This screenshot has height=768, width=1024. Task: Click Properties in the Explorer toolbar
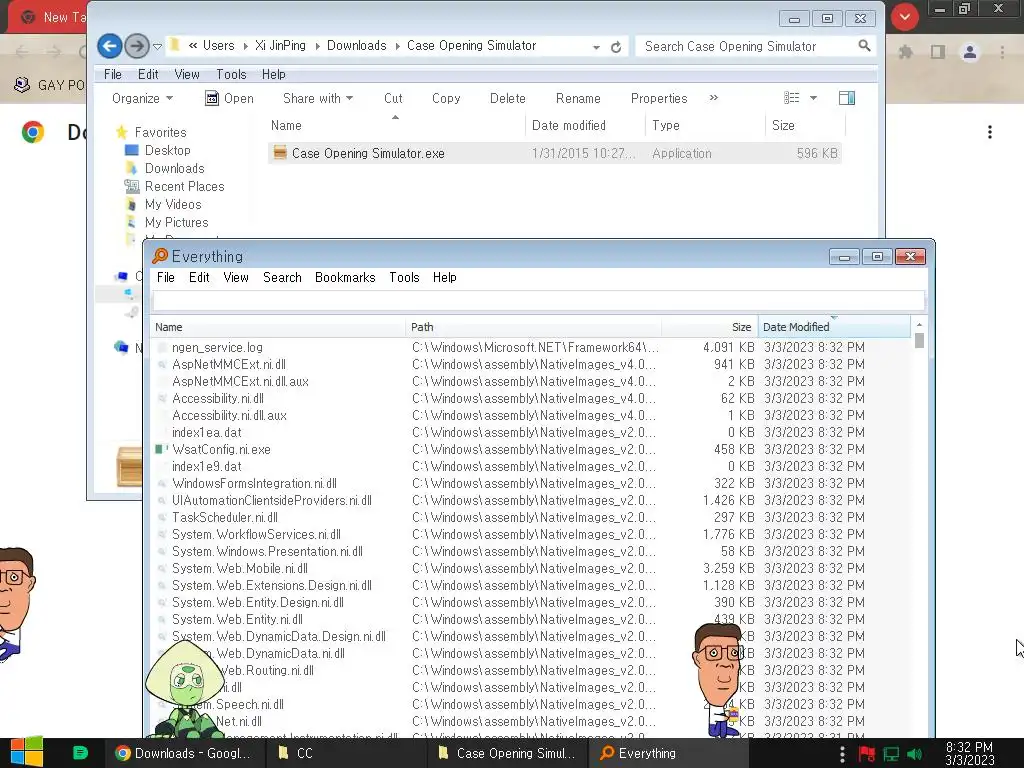[659, 98]
